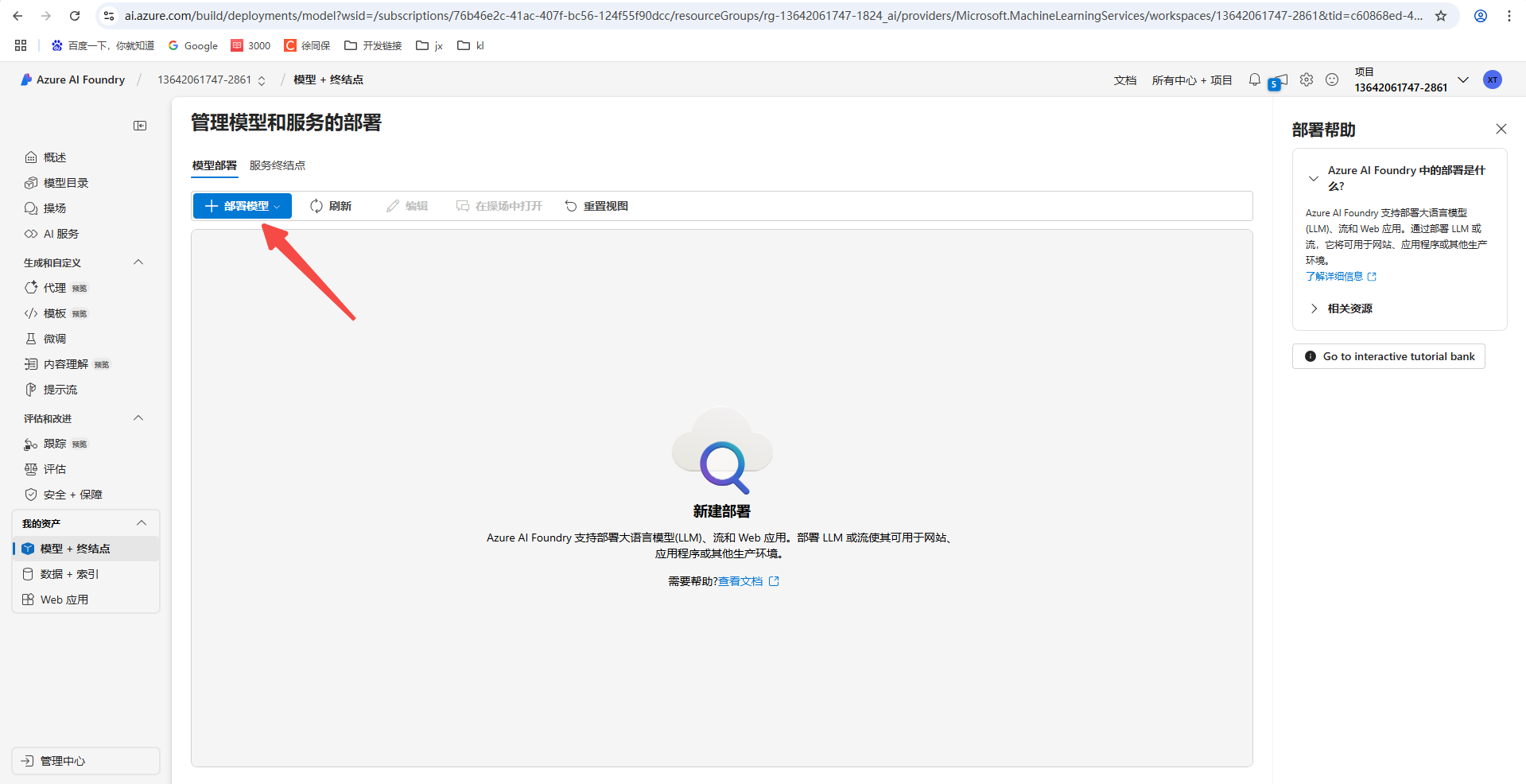The width and height of the screenshot is (1526, 784).
Task: Switch to the 服务终结点 tab
Action: point(278,165)
